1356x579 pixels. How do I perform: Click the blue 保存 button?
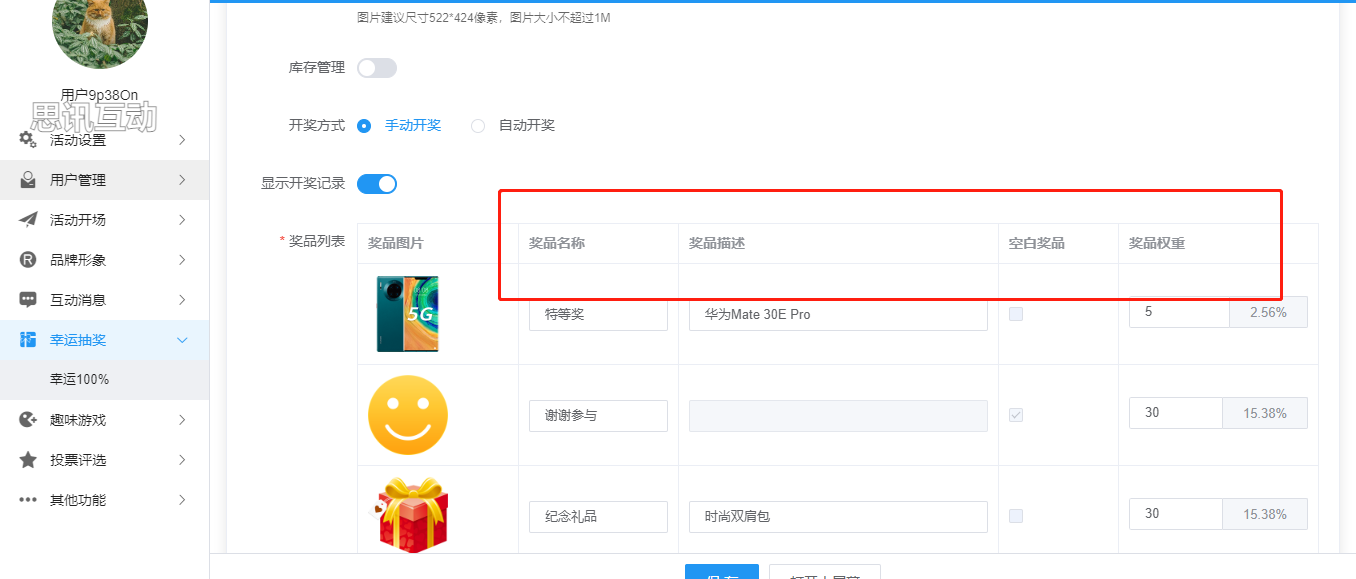pos(721,571)
